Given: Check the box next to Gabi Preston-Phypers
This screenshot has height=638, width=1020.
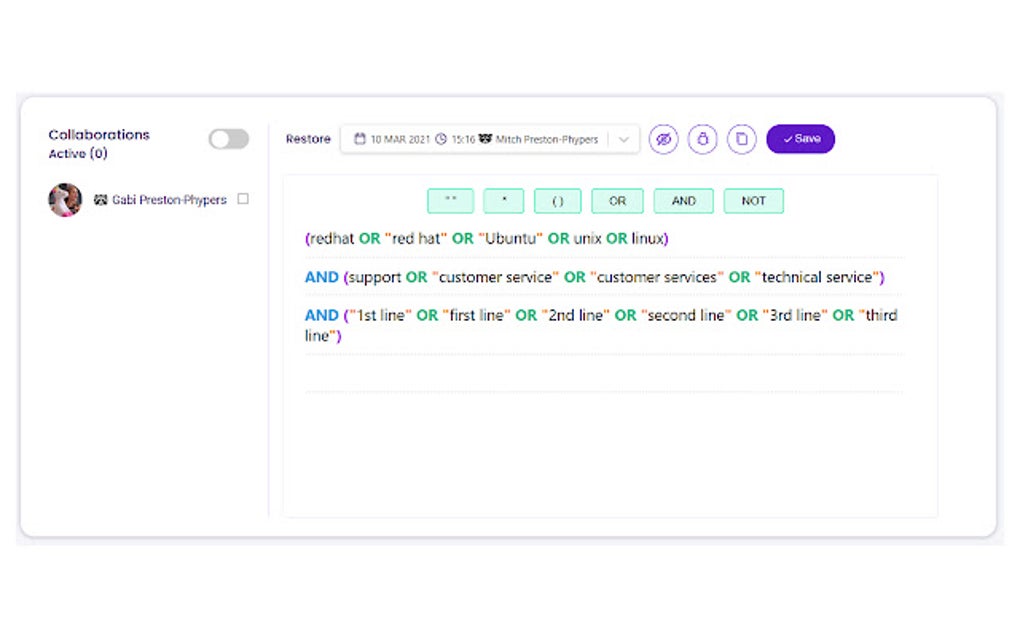Looking at the screenshot, I should coord(242,200).
